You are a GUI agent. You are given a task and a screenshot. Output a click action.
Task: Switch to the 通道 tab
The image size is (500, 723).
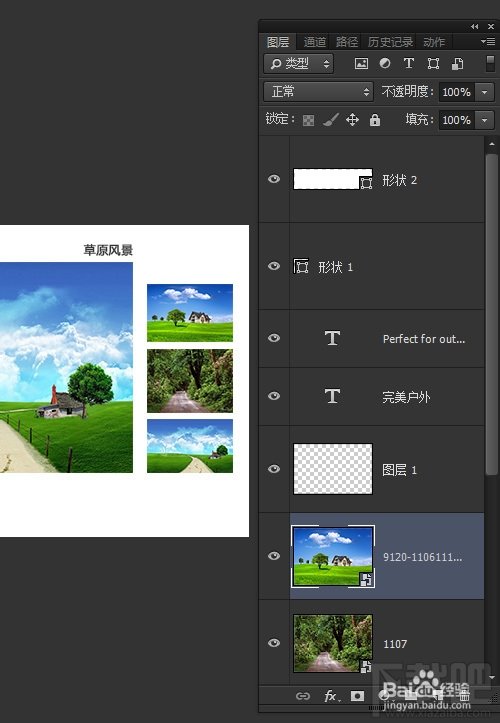click(x=315, y=42)
